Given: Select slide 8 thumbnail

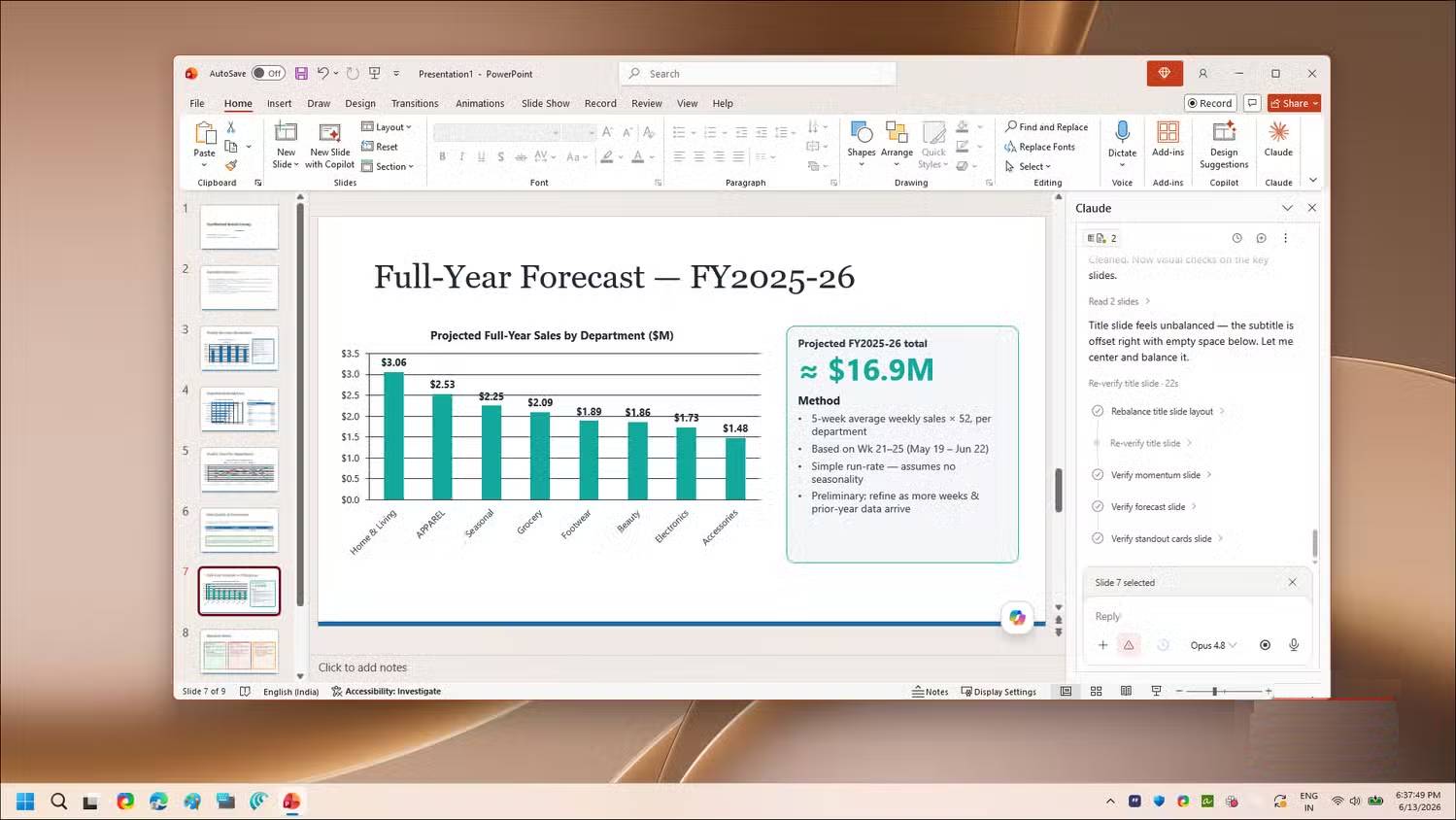Looking at the screenshot, I should coord(239,651).
